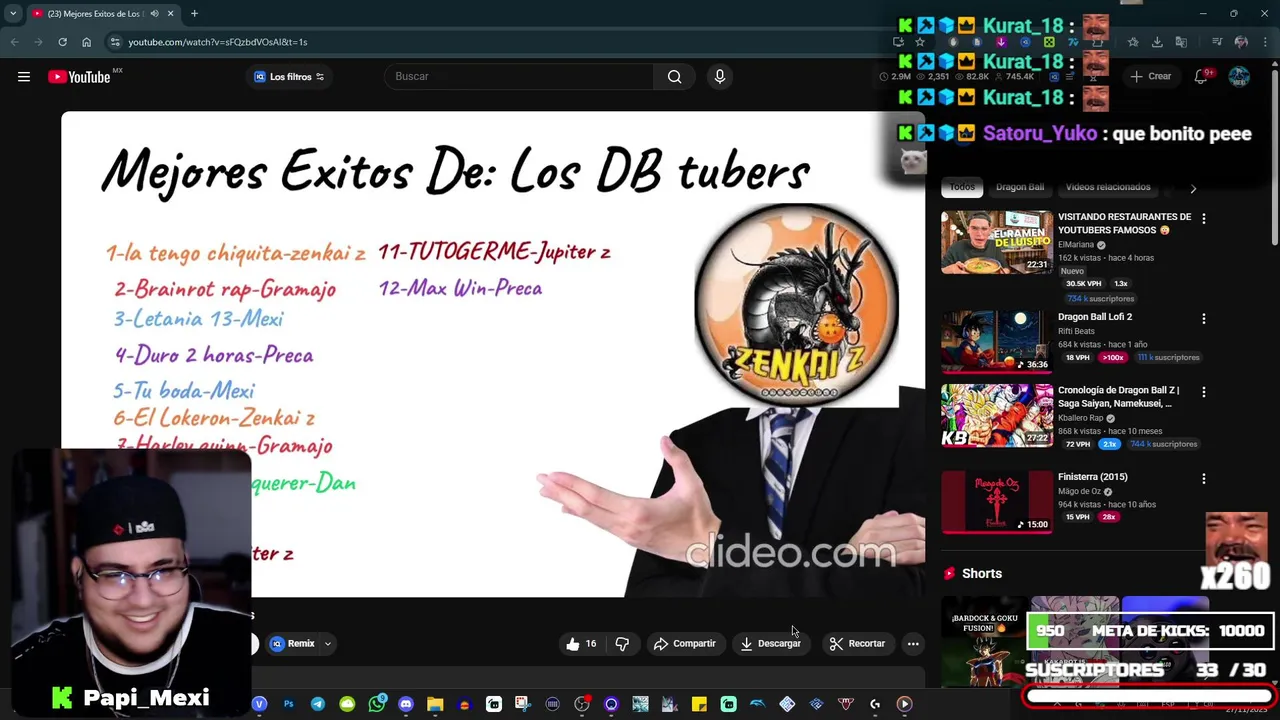Viewport: 1280px width, 720px height.
Task: Expand the Remix dropdown arrow
Action: [327, 644]
